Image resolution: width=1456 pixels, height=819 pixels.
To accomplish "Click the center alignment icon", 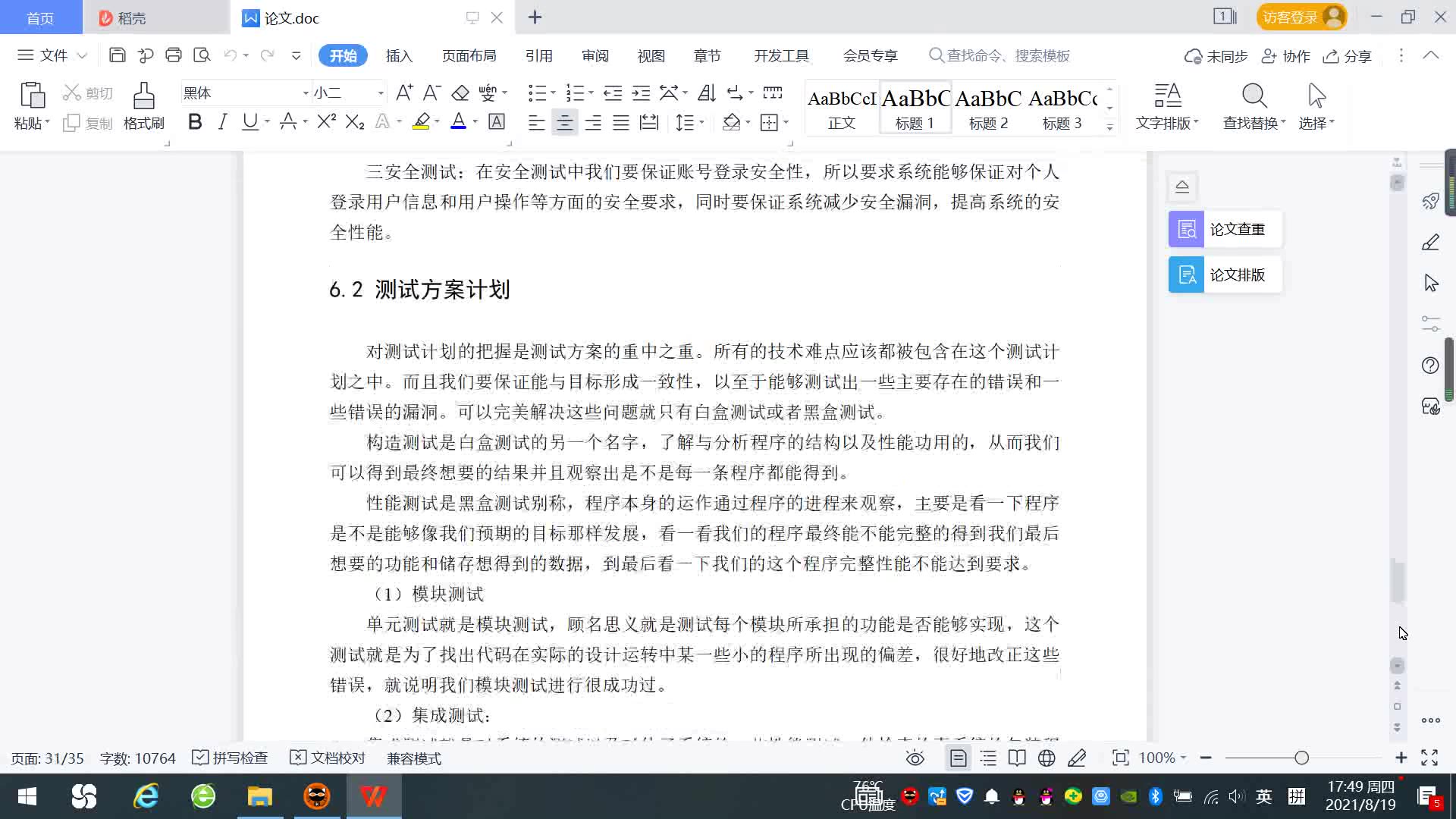I will click(564, 122).
